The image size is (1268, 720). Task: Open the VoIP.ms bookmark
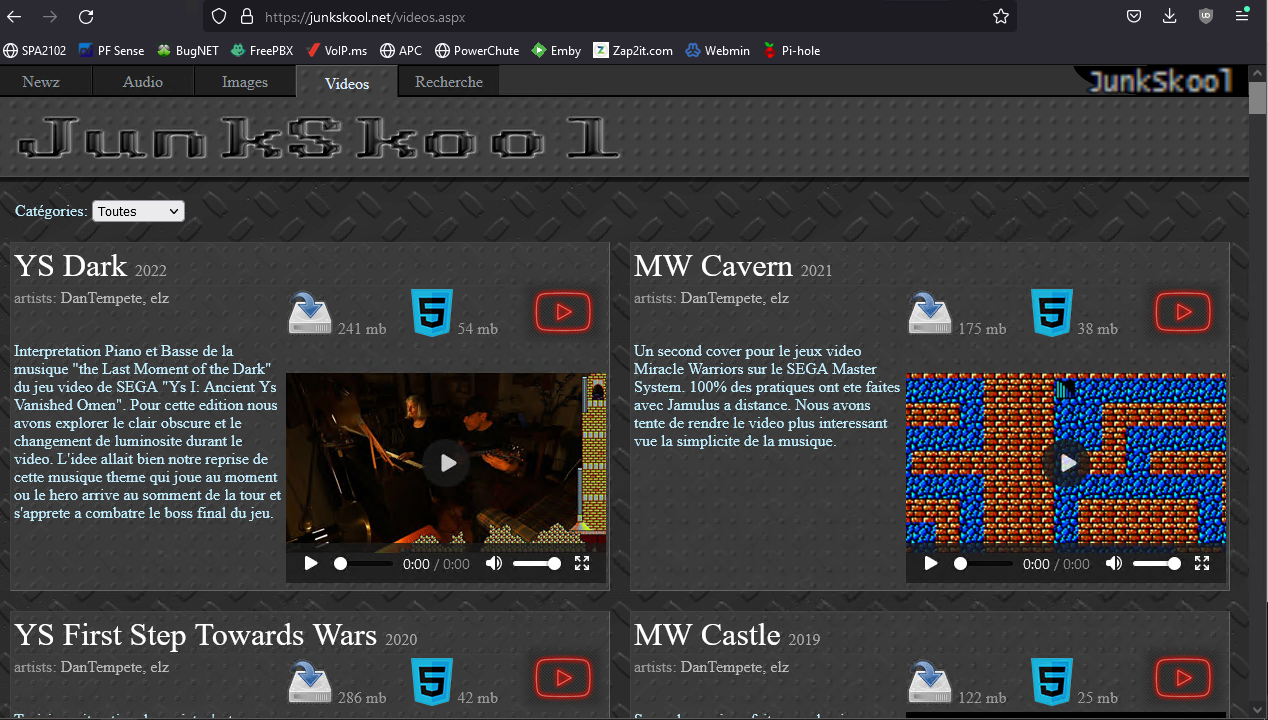(337, 50)
